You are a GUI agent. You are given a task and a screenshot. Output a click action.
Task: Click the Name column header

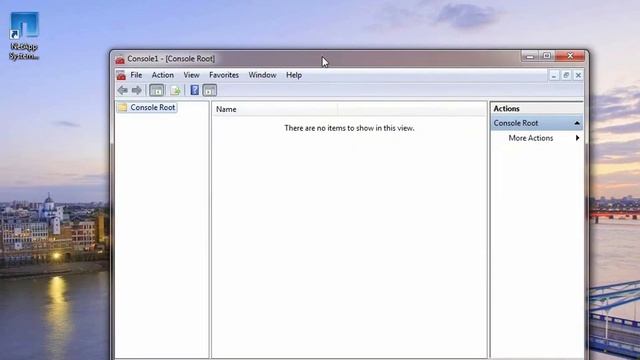click(x=275, y=109)
